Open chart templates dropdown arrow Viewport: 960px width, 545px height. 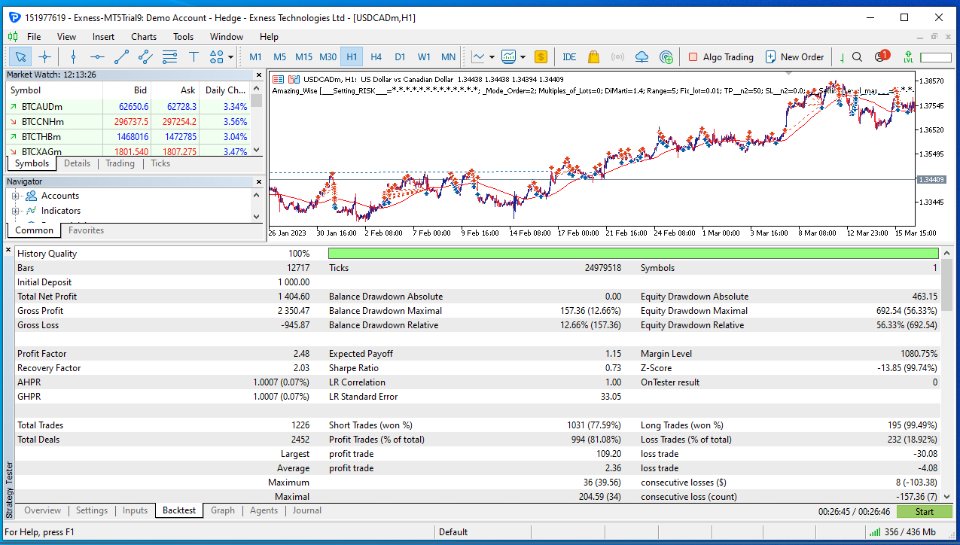click(x=523, y=57)
